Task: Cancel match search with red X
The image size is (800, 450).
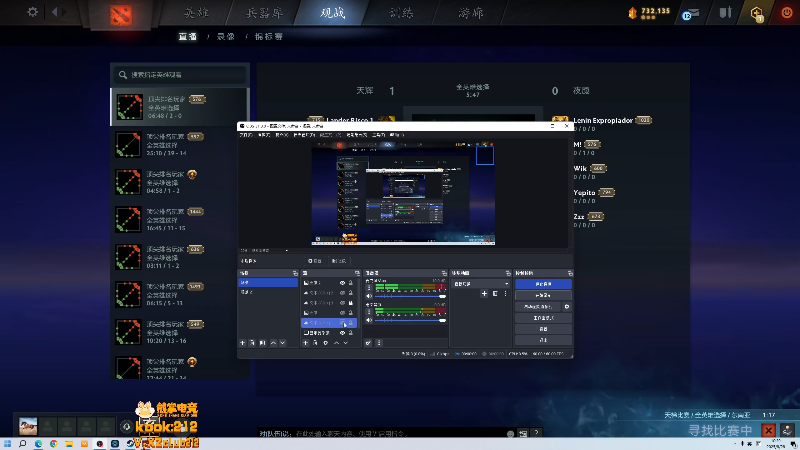Action: coord(768,430)
